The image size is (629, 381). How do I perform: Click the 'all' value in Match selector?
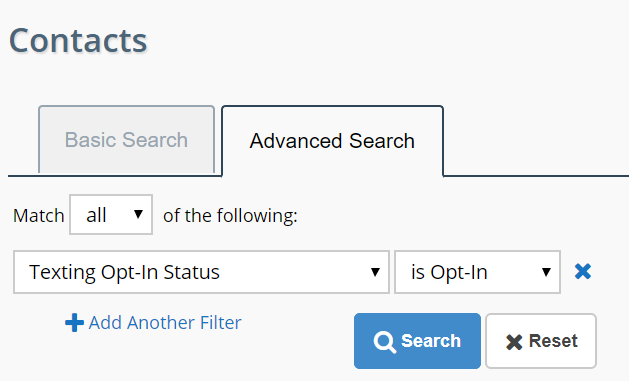(96, 215)
